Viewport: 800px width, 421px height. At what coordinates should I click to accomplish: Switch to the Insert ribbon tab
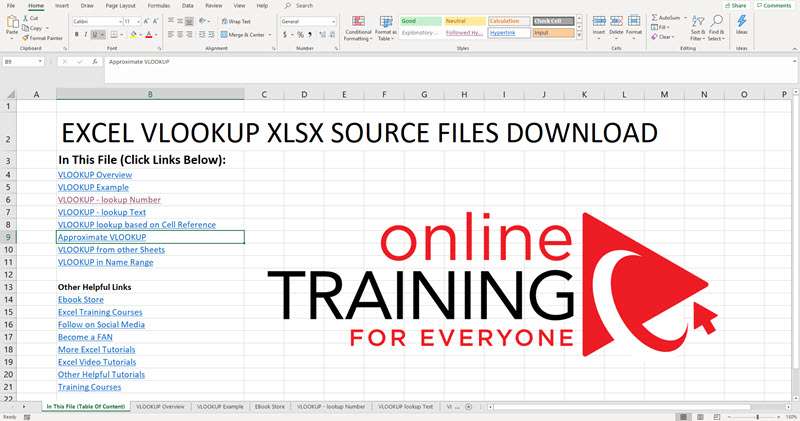[x=62, y=6]
